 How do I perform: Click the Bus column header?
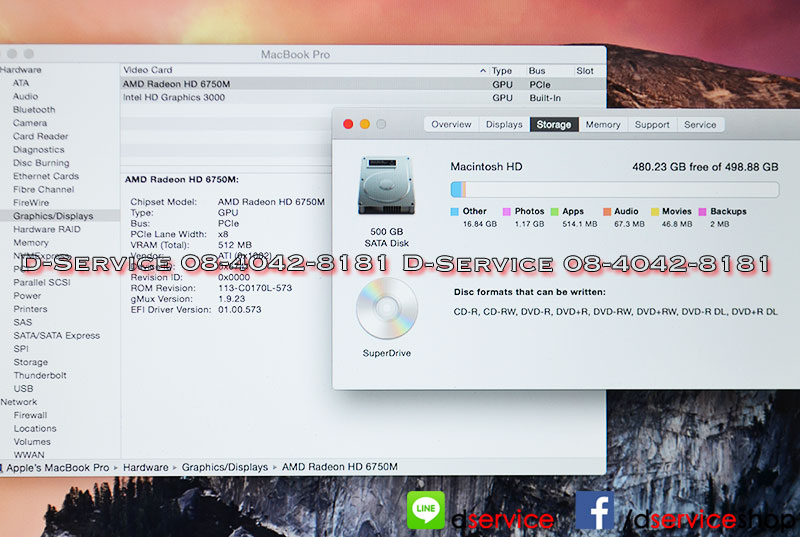pos(537,71)
